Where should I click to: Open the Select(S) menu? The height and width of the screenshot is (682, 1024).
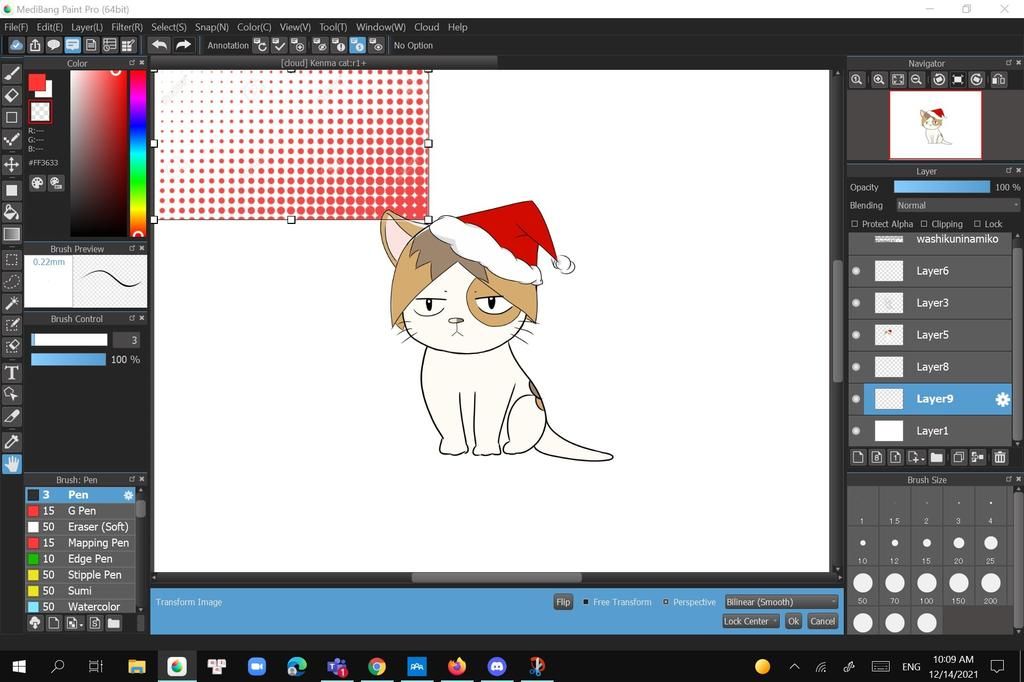(x=168, y=27)
